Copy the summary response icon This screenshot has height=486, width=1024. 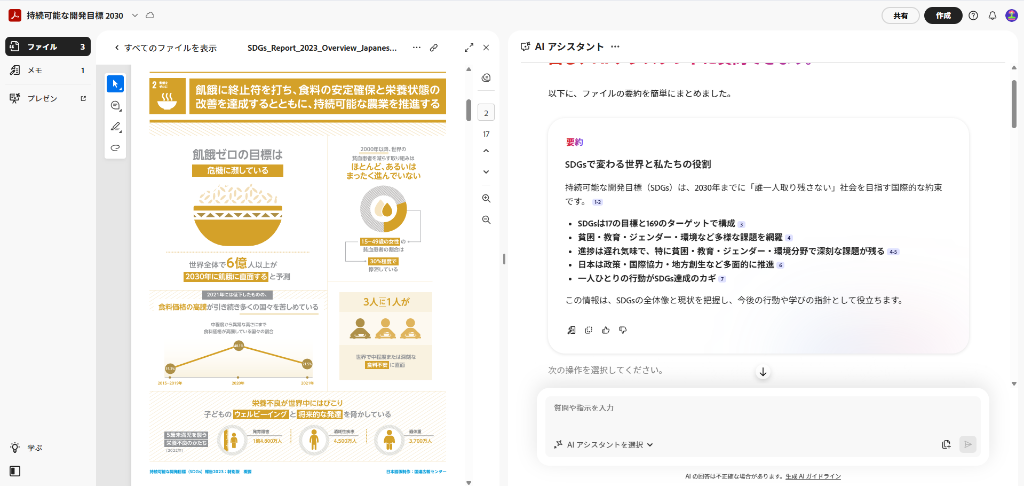tap(588, 330)
